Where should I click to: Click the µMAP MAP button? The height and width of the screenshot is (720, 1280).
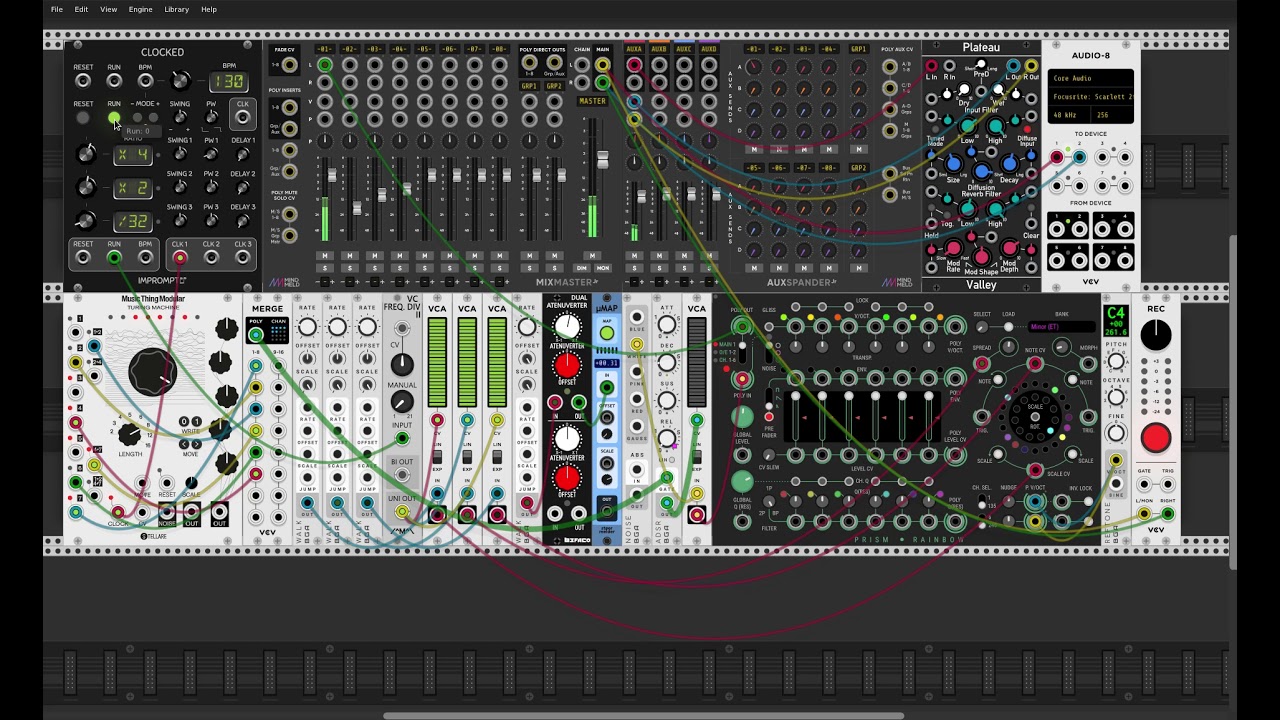(607, 334)
